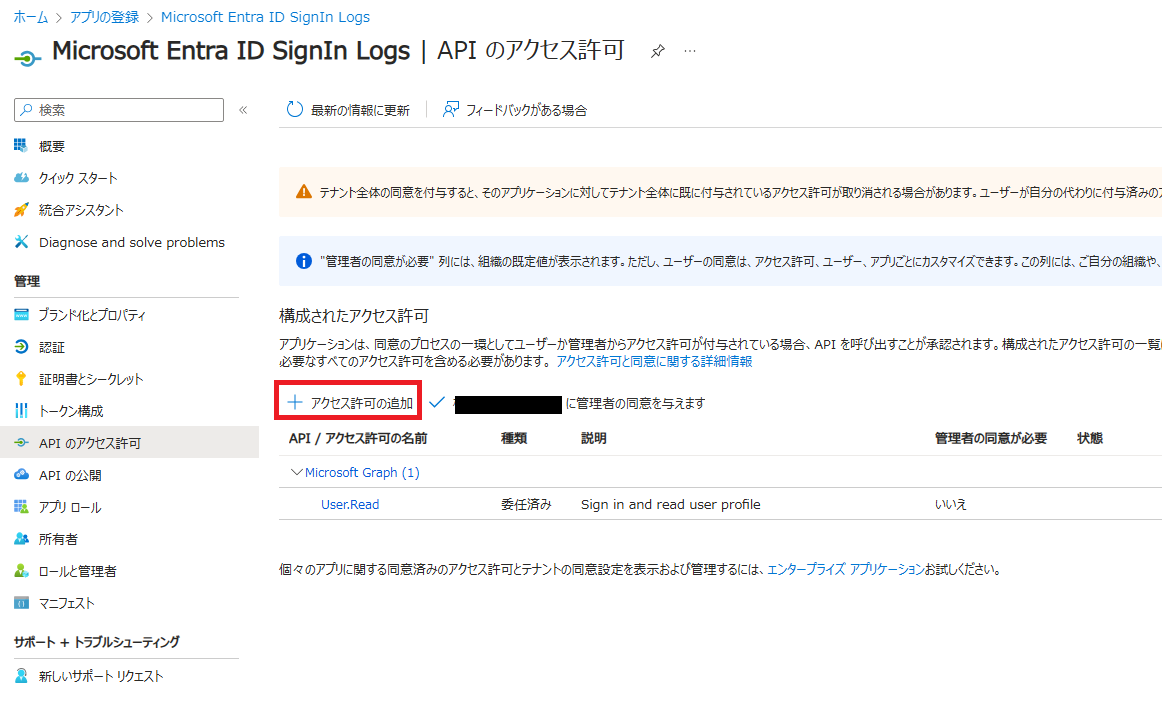Image resolution: width=1162 pixels, height=707 pixels.
Task: Grant admin consent checkmark icon
Action: click(436, 402)
